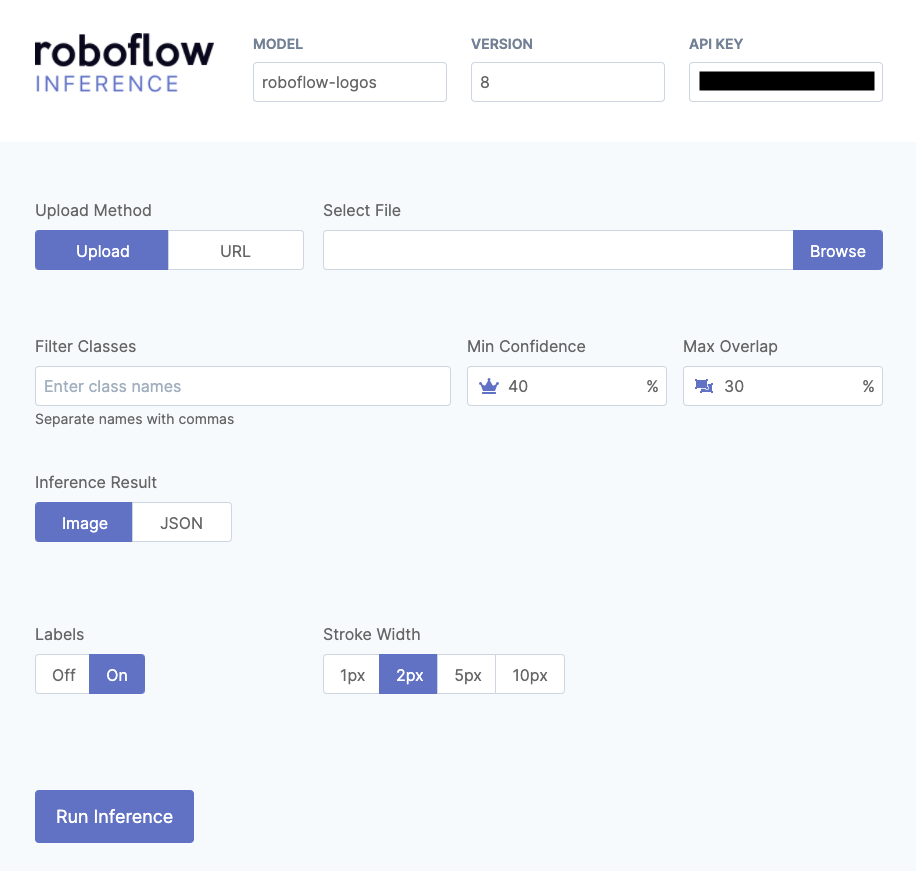Turn labels On
Viewport: 916px width, 871px height.
point(117,675)
